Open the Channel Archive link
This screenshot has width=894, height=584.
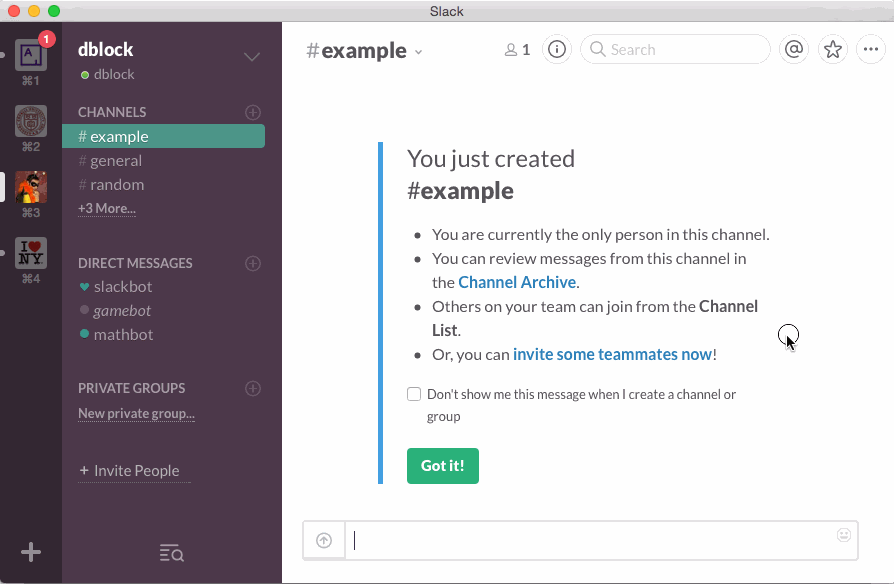pyautogui.click(x=517, y=282)
